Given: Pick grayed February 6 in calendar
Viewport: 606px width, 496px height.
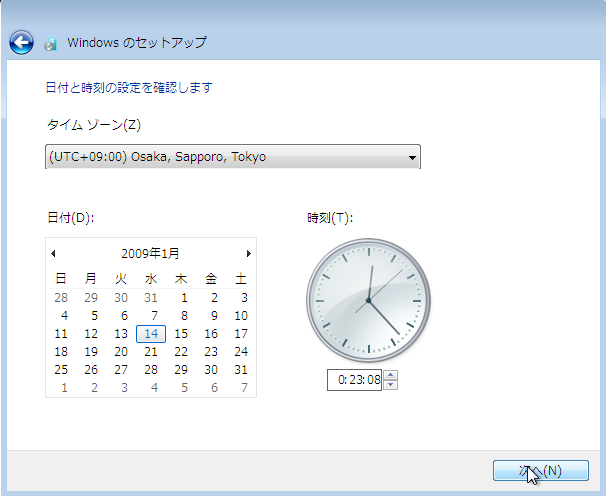Looking at the screenshot, I should (214, 387).
